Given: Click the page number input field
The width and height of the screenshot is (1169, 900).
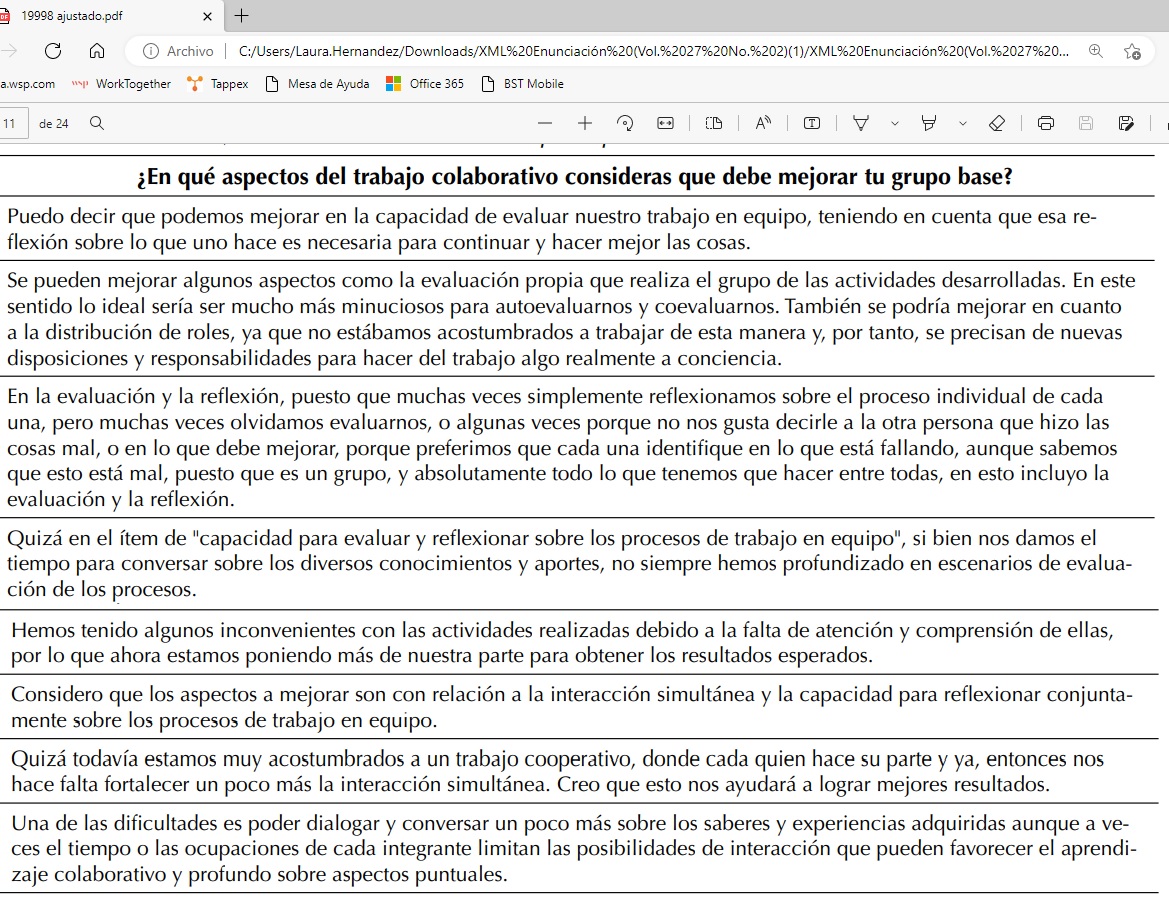Looking at the screenshot, I should tap(12, 124).
